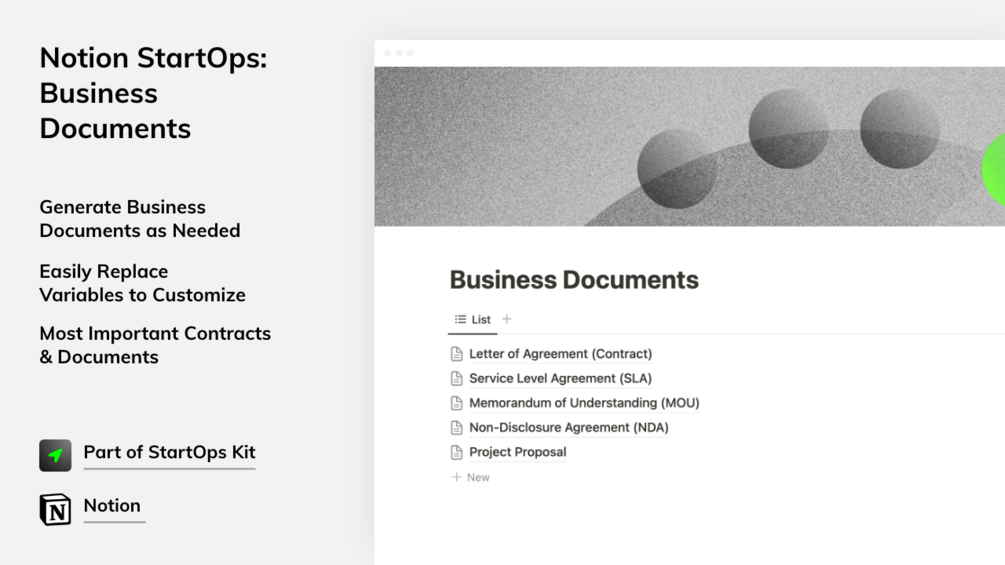Viewport: 1005px width, 565px height.
Task: Open Service Level Agreement (SLA) page
Action: pyautogui.click(x=560, y=378)
